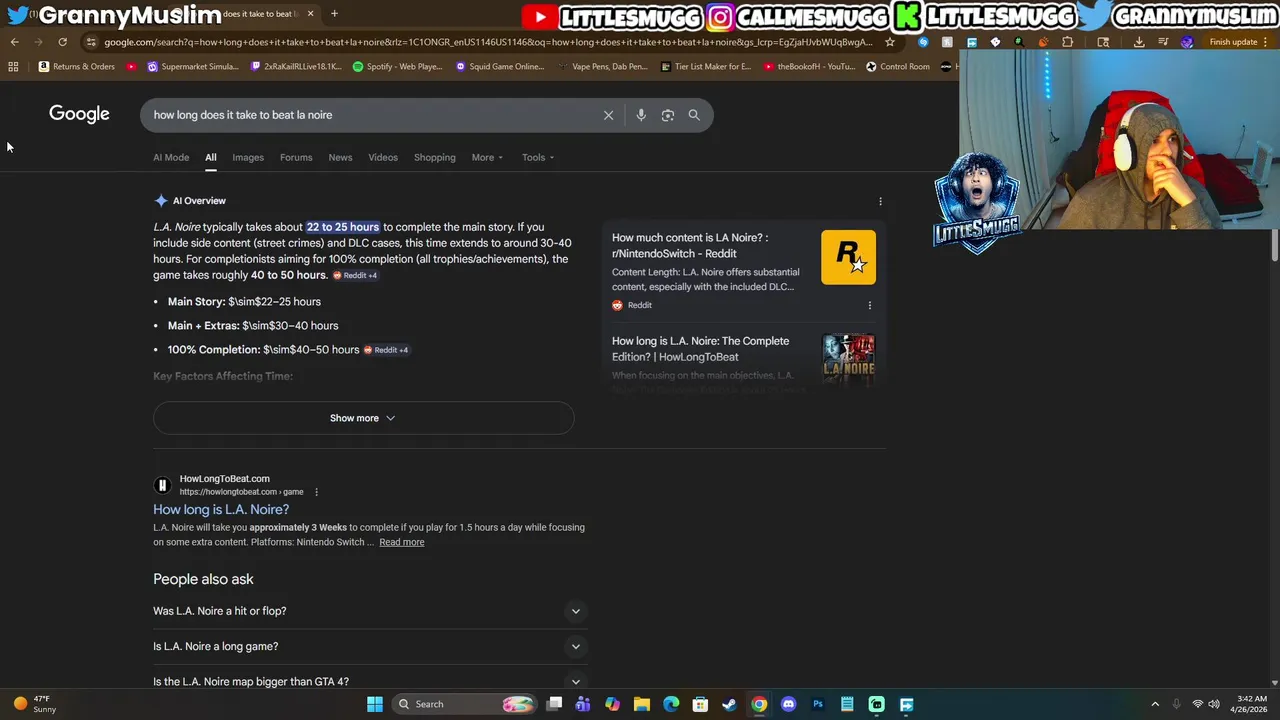Click the 'Reddit +4' source chip after 40 to 50 hours
Screen dimensions: 1280x720
point(355,276)
